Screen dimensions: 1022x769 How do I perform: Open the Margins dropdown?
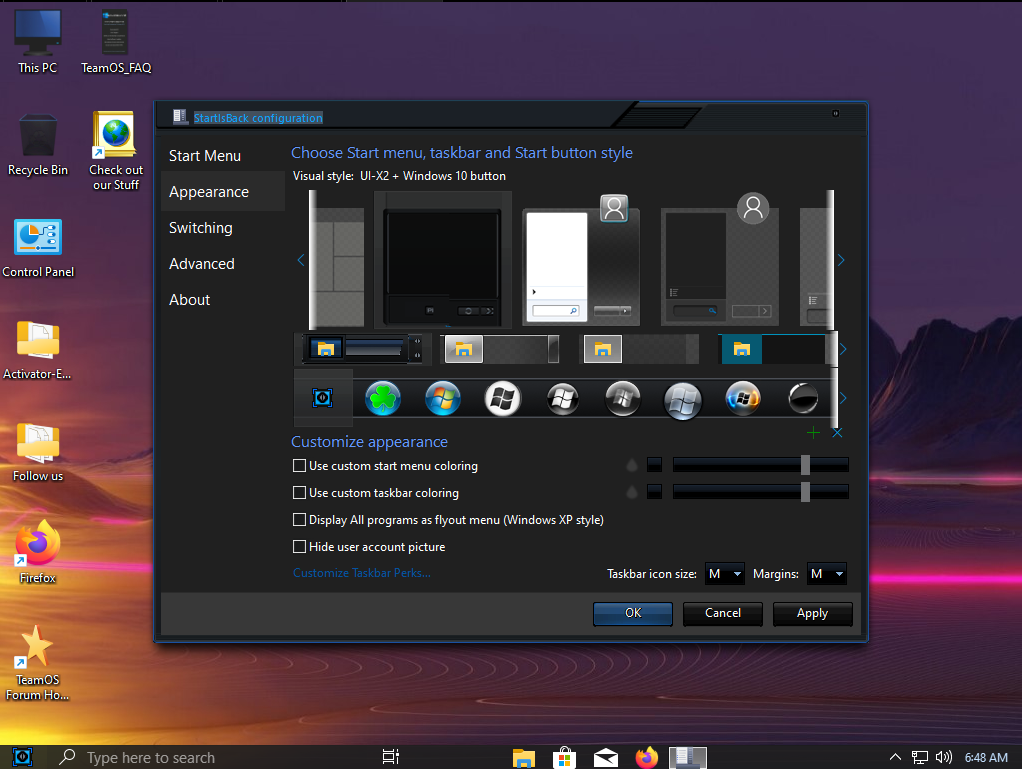point(827,574)
